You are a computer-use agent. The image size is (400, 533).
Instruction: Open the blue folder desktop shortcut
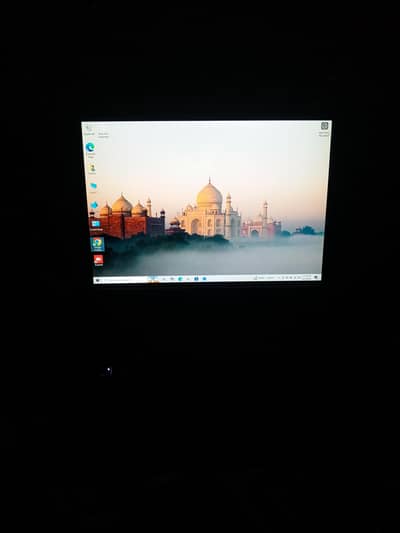[93, 187]
